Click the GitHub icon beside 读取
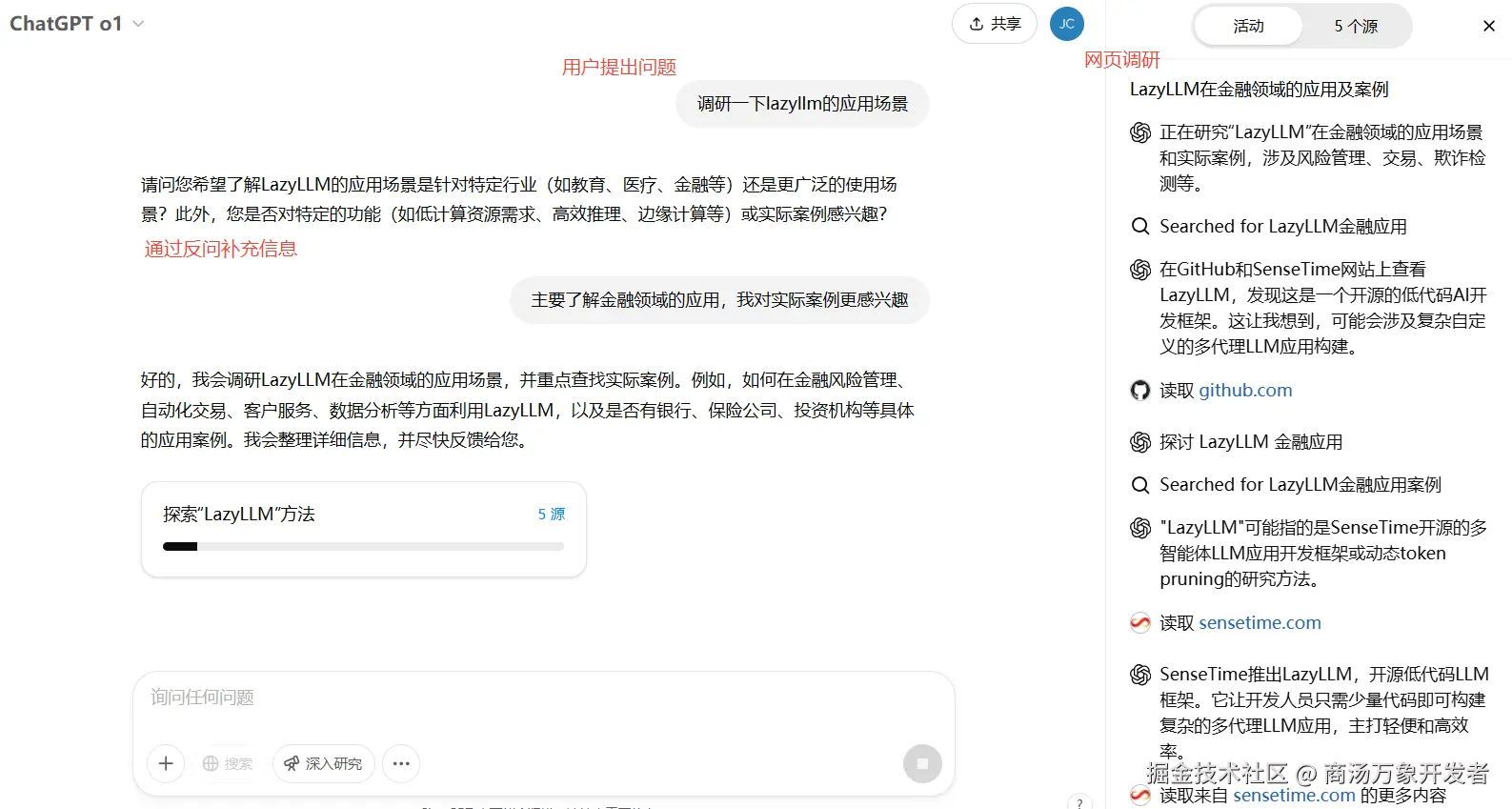The width and height of the screenshot is (1512, 809). [x=1140, y=390]
